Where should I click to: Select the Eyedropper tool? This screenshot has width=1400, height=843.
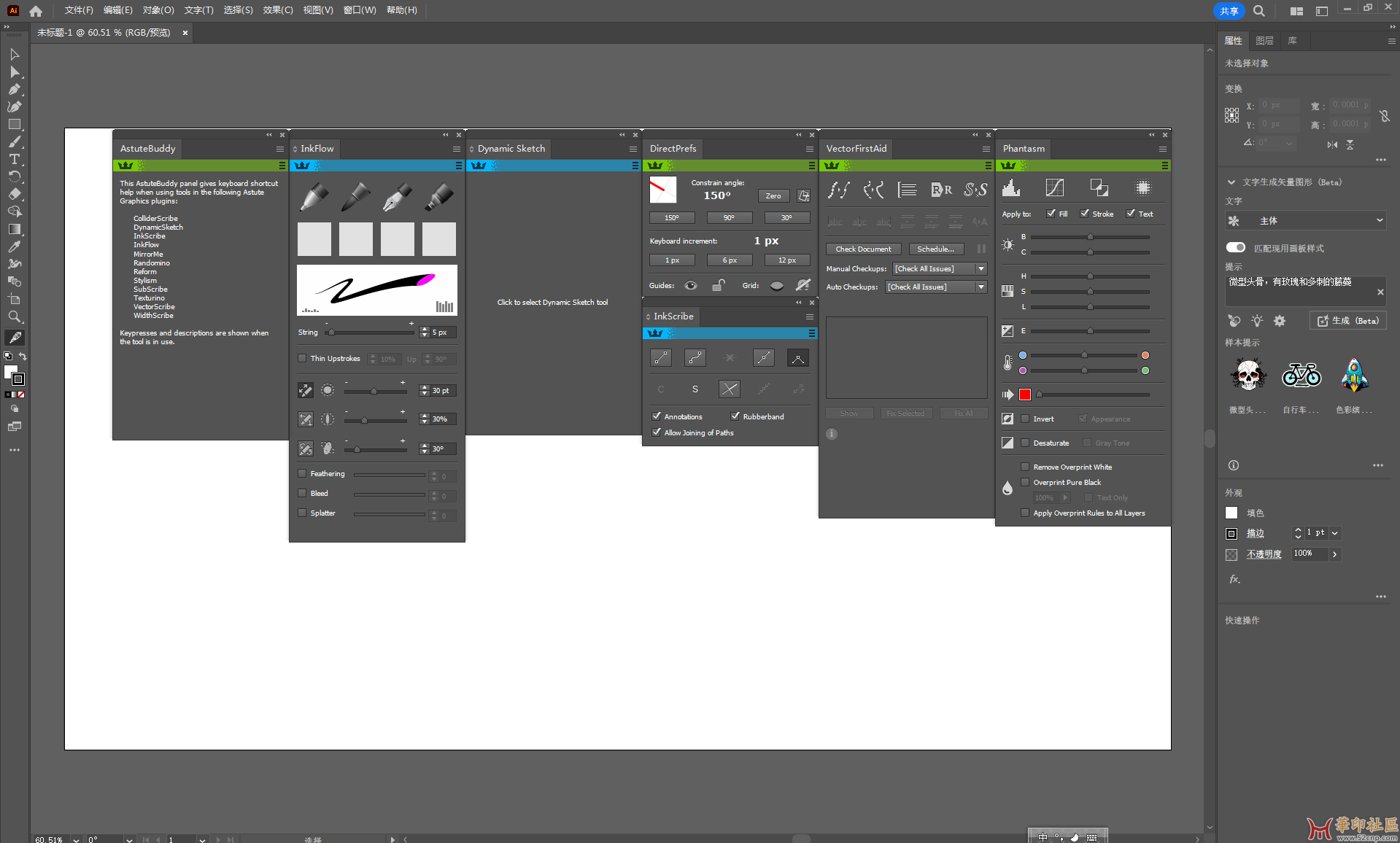tap(15, 246)
